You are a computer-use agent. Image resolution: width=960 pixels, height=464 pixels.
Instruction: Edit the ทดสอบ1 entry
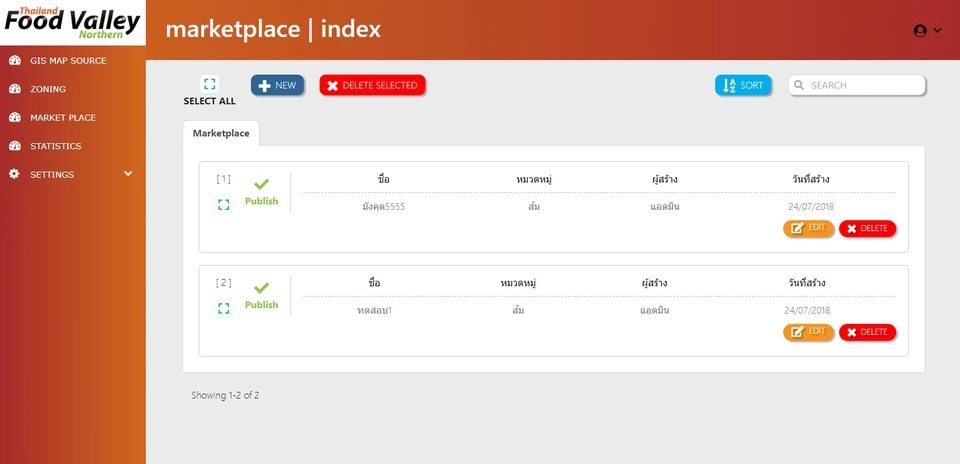coord(808,332)
